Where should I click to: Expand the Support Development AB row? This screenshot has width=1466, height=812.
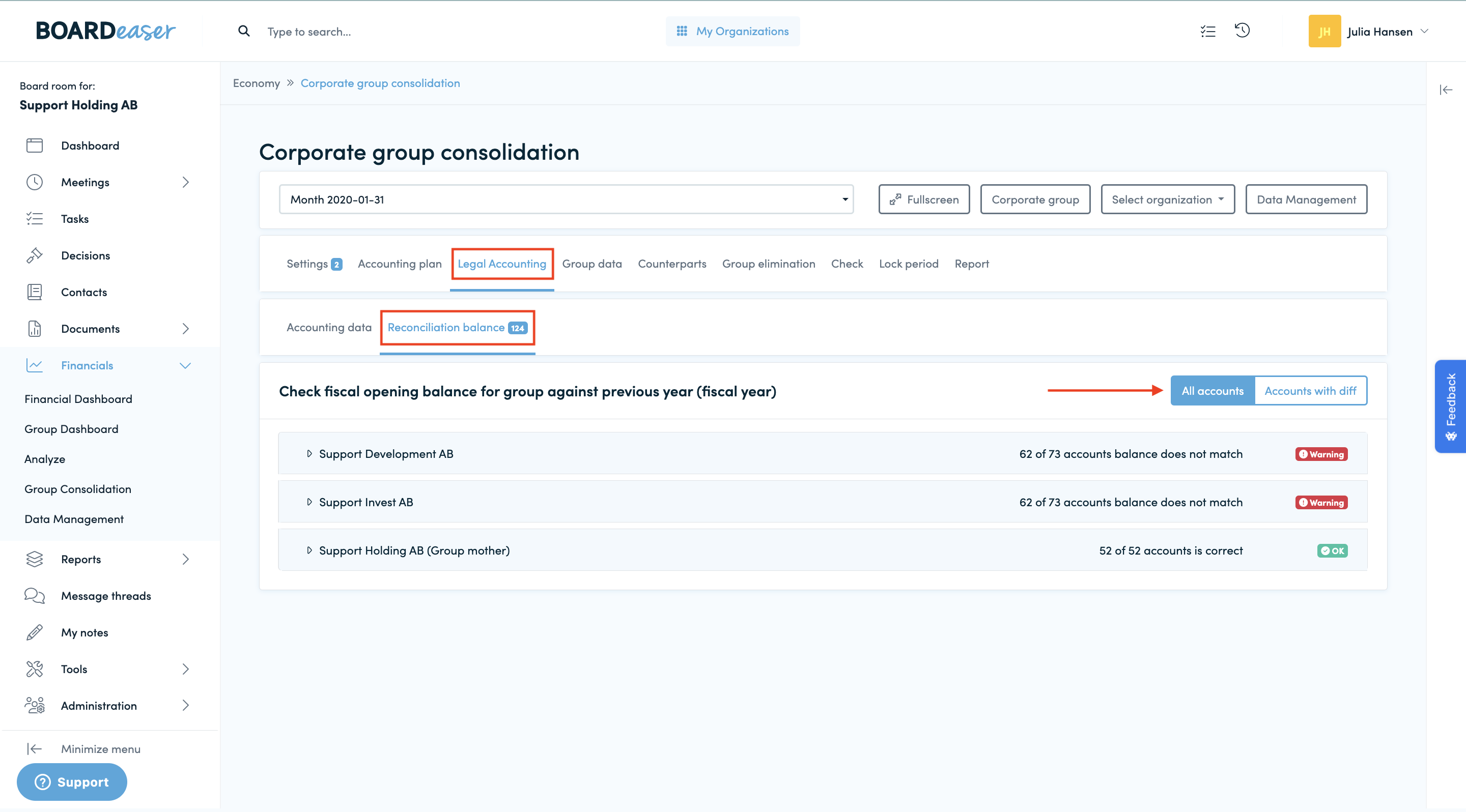pos(823,454)
